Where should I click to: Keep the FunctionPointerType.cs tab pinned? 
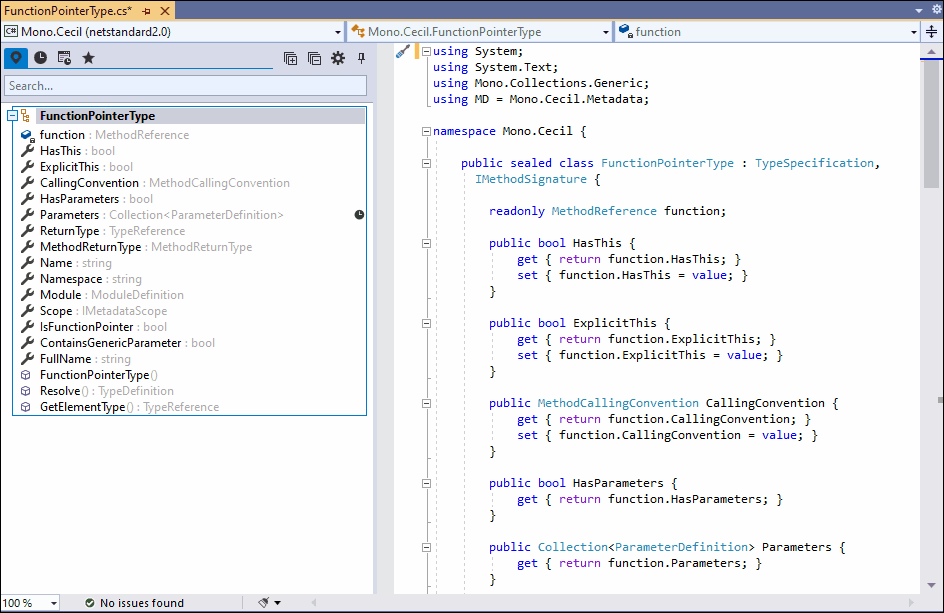[x=148, y=9]
